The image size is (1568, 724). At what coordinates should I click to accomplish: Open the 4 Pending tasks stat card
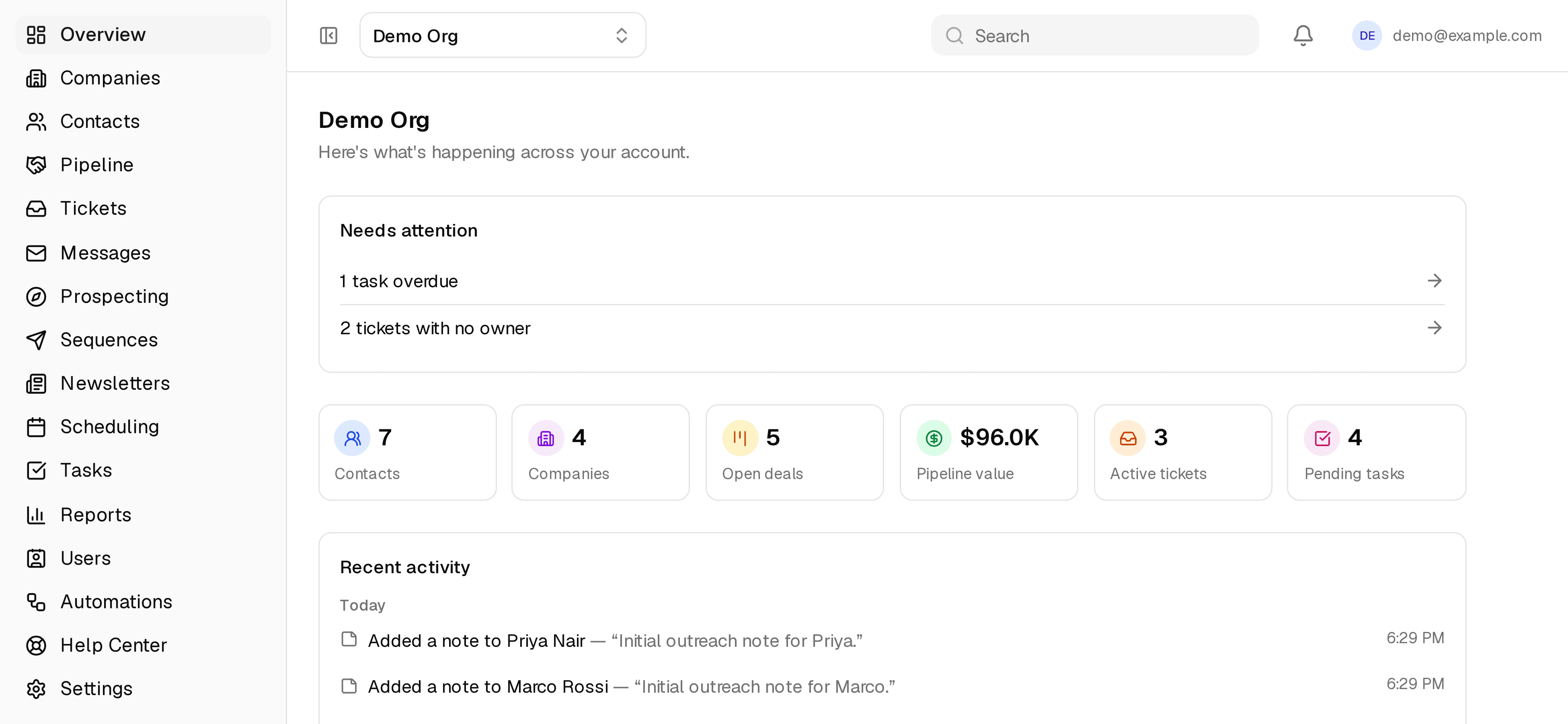pyautogui.click(x=1376, y=452)
